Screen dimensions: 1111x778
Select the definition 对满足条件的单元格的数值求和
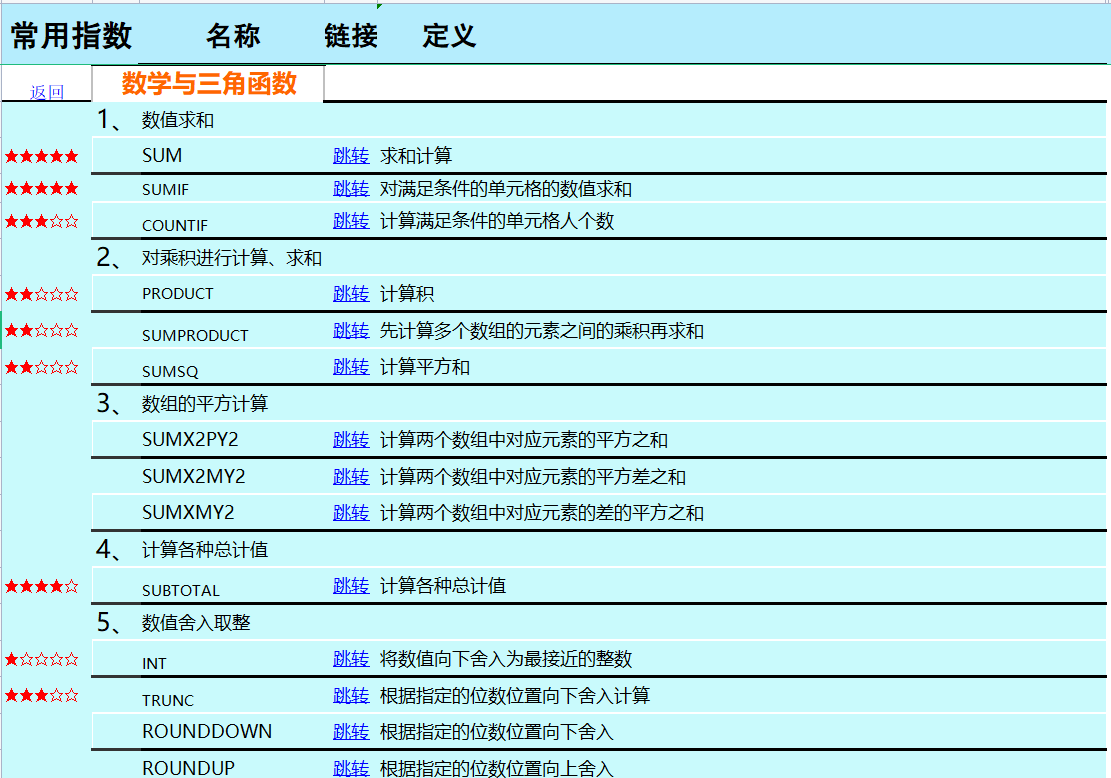tap(506, 188)
